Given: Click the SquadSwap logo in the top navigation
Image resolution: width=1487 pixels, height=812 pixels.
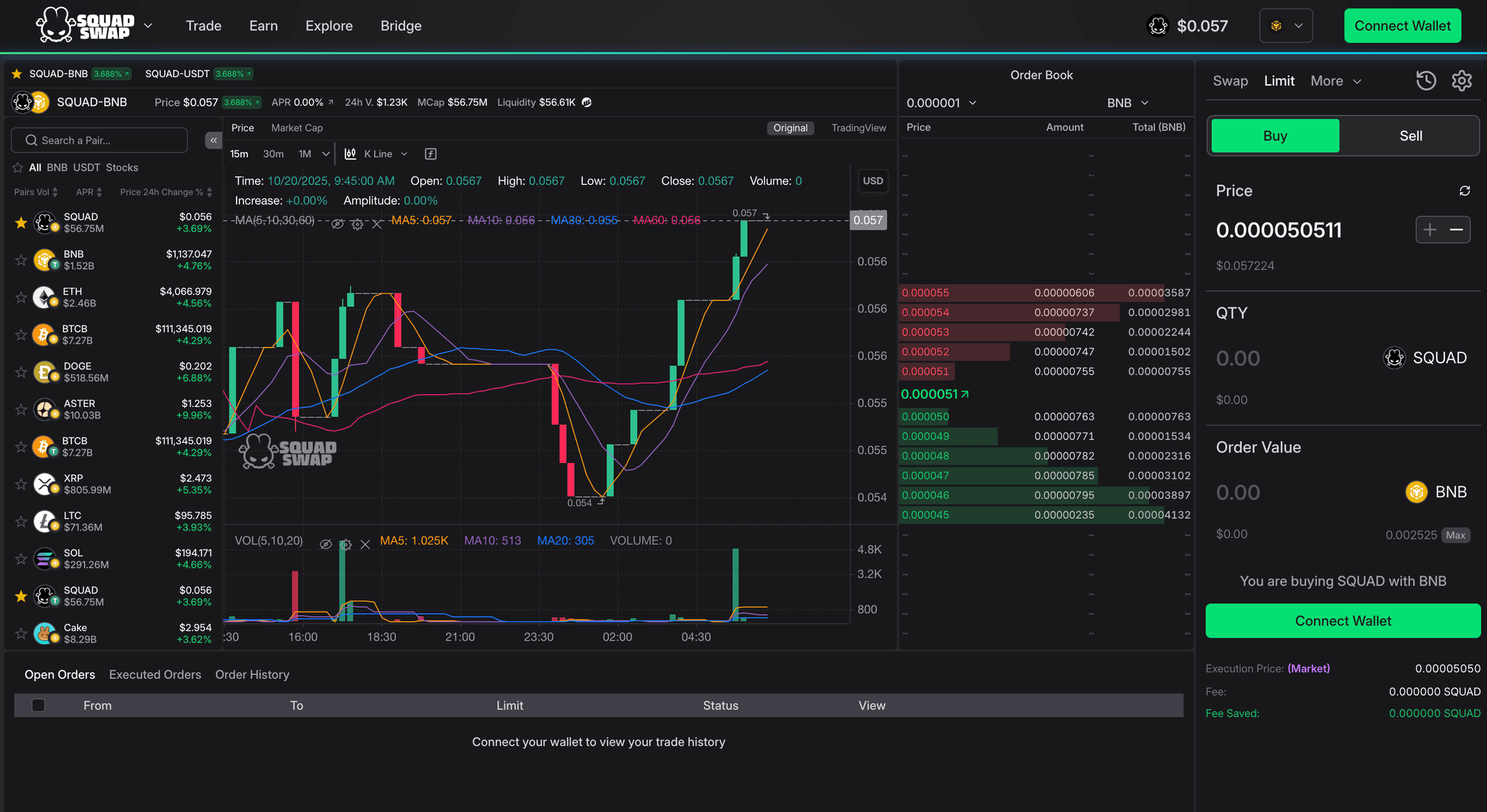Looking at the screenshot, I should pyautogui.click(x=83, y=25).
